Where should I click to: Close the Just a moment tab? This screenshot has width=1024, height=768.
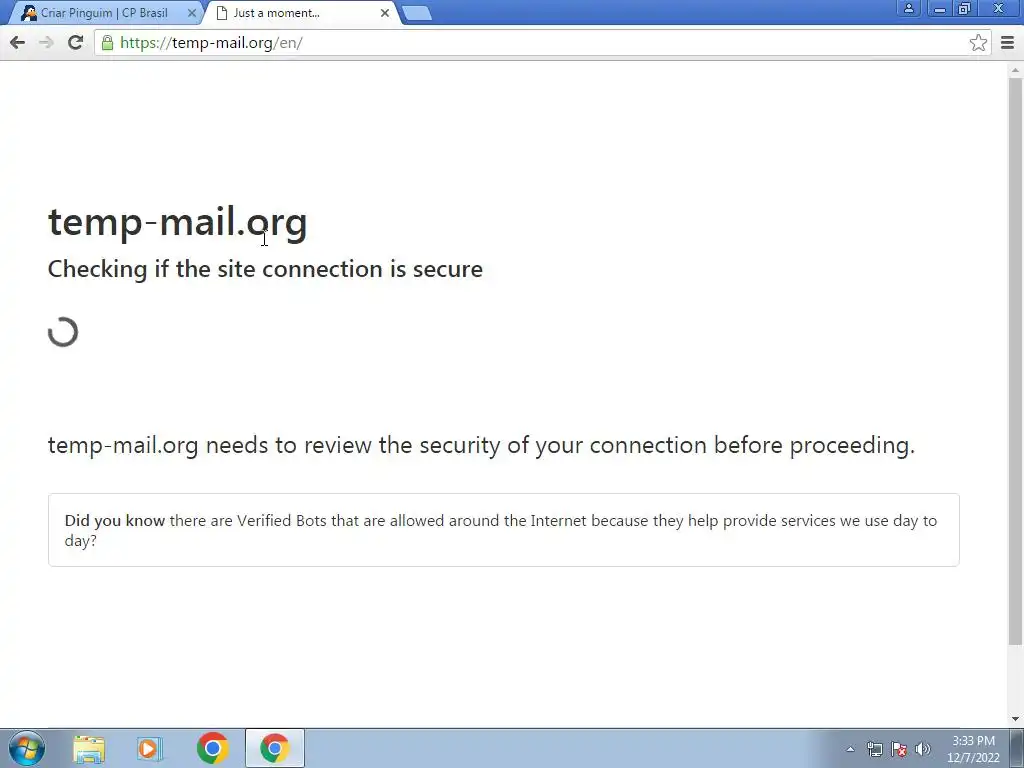coord(385,13)
